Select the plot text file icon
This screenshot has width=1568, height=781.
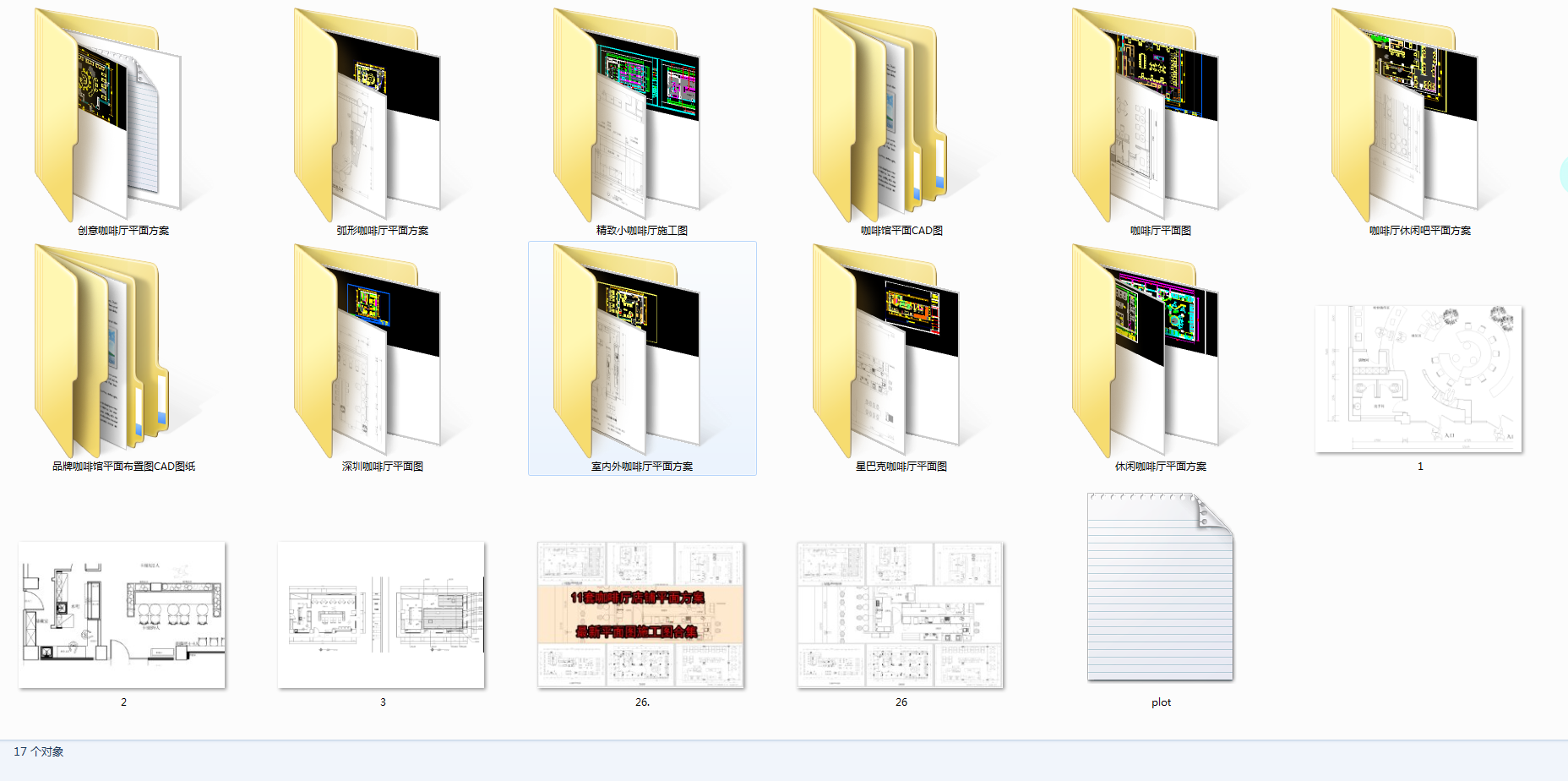[x=1160, y=587]
